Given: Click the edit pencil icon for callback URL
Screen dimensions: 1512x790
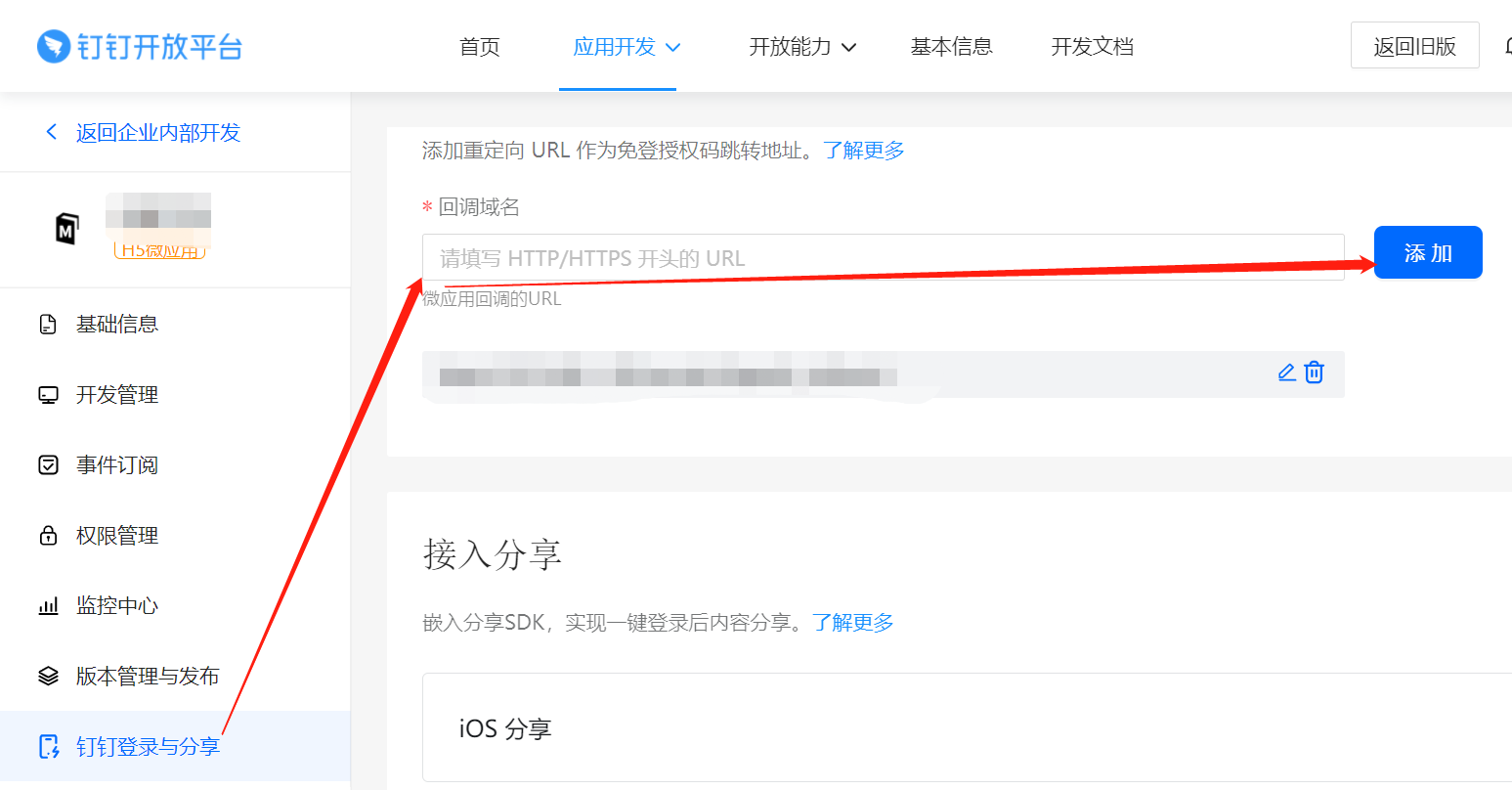Looking at the screenshot, I should click(x=1287, y=373).
